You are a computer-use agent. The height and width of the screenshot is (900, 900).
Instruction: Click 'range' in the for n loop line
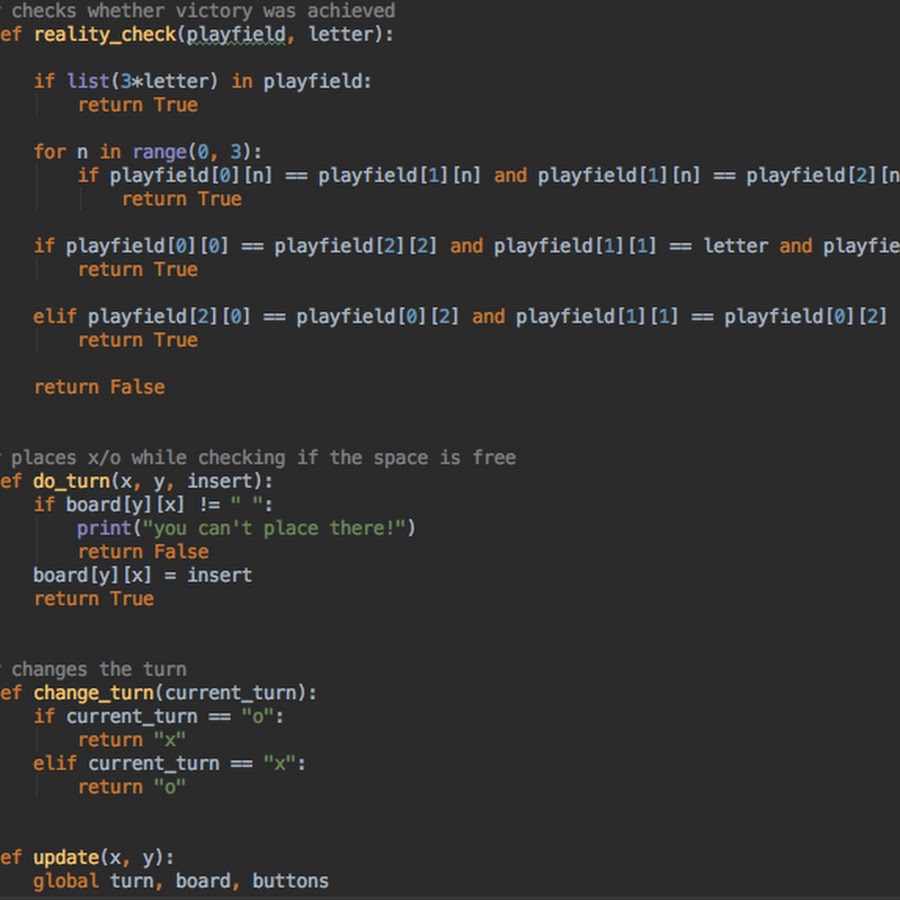point(160,152)
